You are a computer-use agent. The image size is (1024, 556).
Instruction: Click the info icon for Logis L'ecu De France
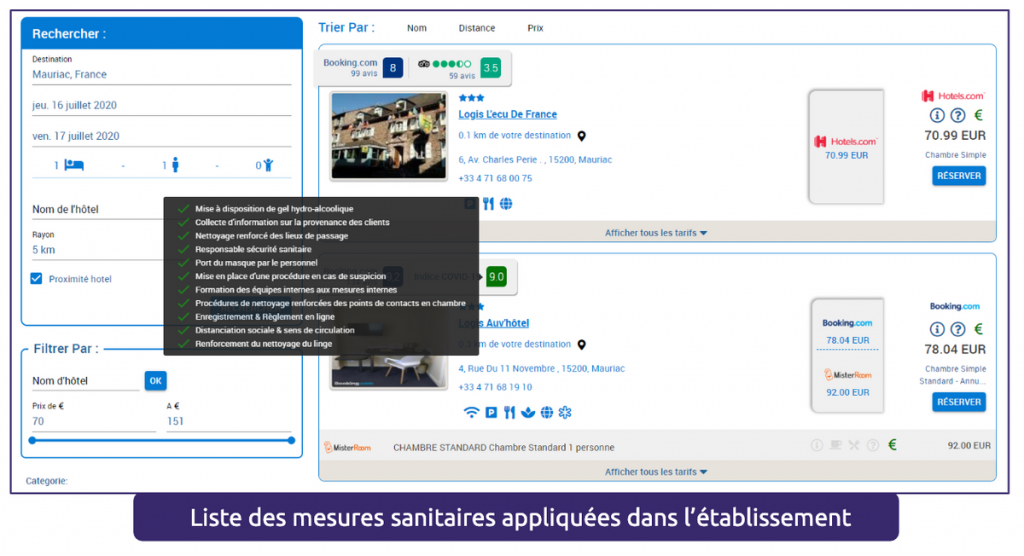937,116
